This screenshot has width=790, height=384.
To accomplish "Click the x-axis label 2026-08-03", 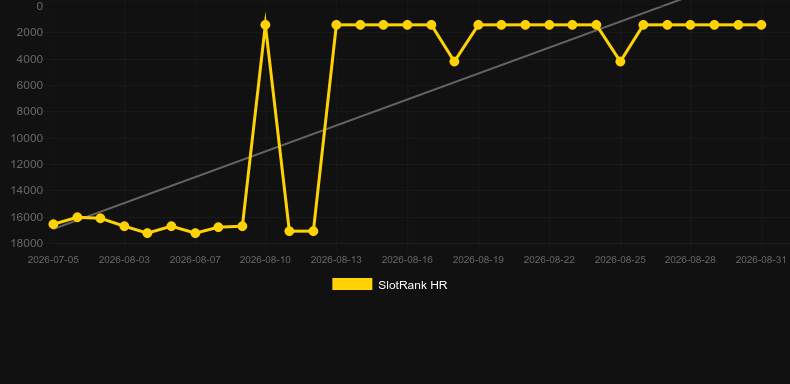I will click(124, 260).
